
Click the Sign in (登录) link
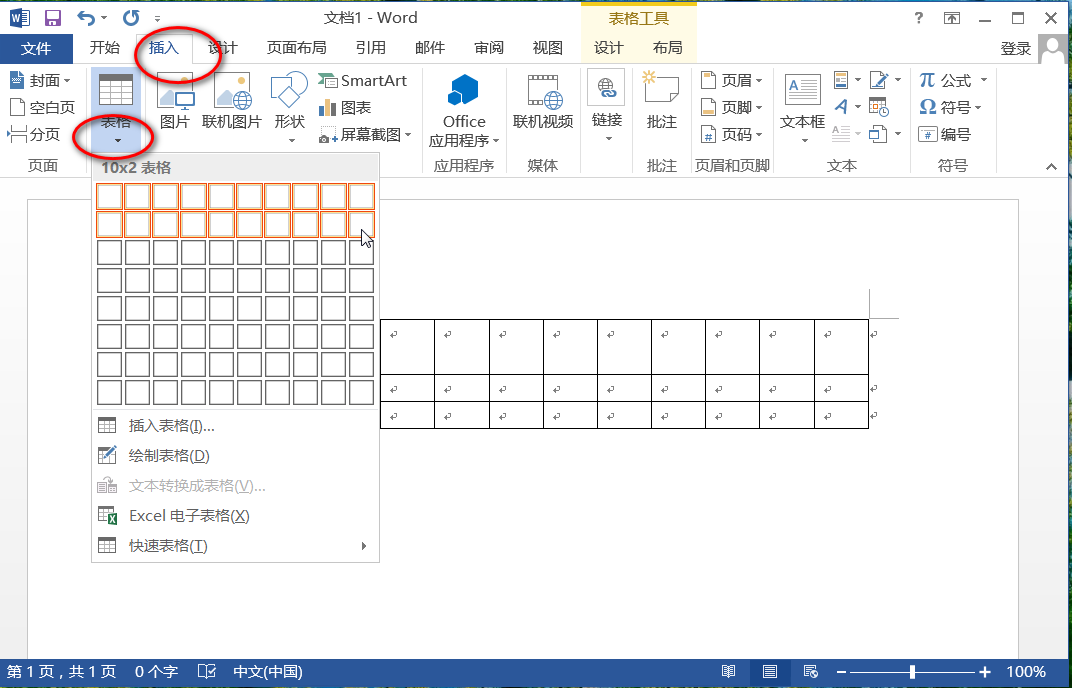click(1015, 49)
